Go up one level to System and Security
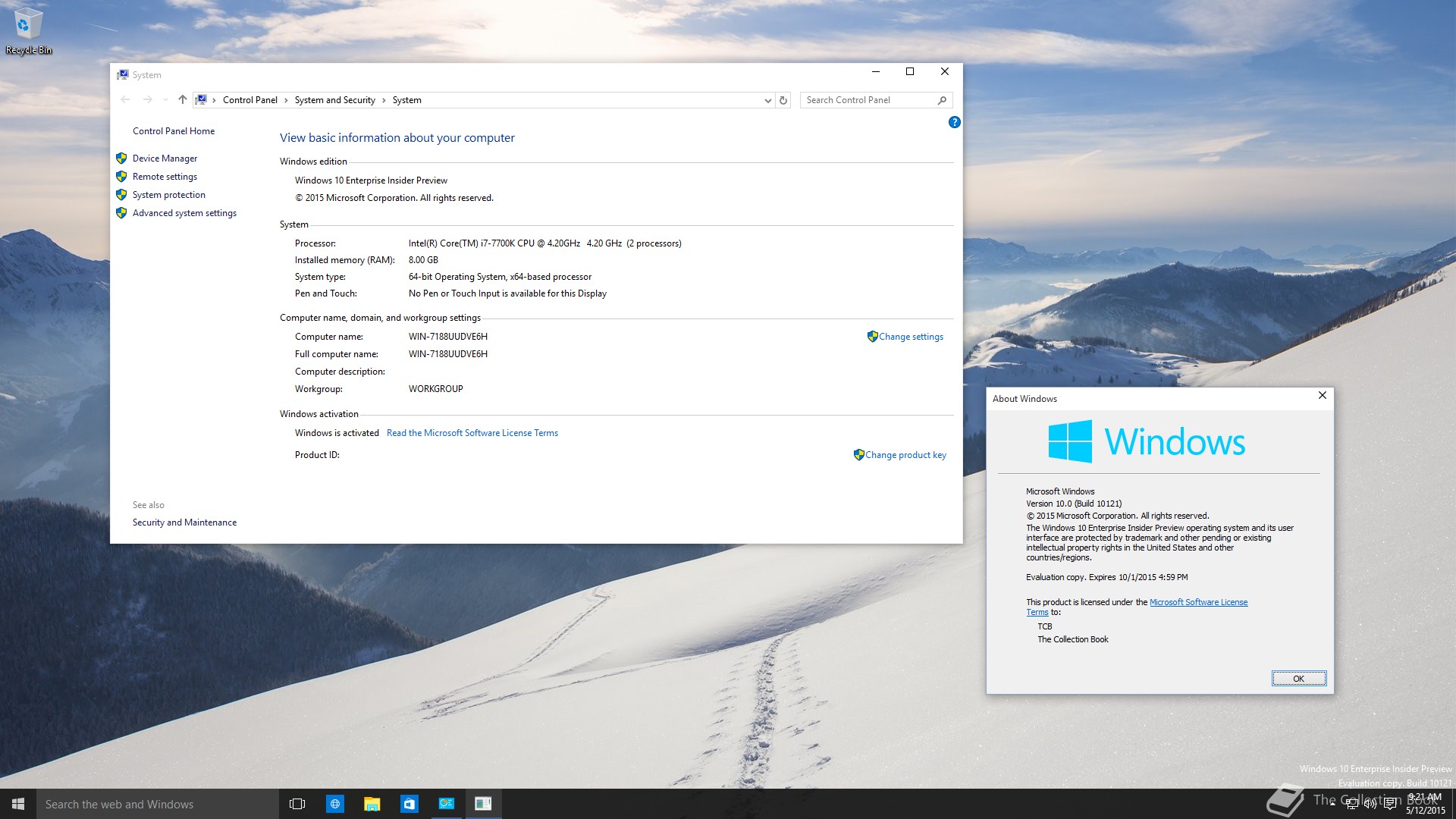The height and width of the screenshot is (819, 1456). pyautogui.click(x=183, y=99)
